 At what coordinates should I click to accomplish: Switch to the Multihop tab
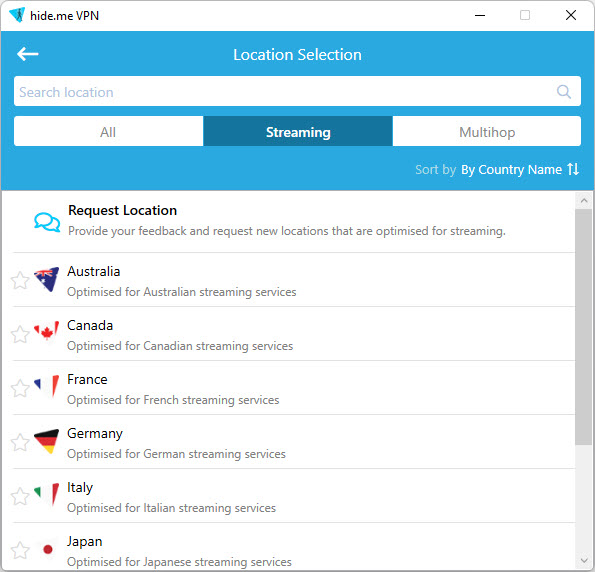tap(487, 131)
